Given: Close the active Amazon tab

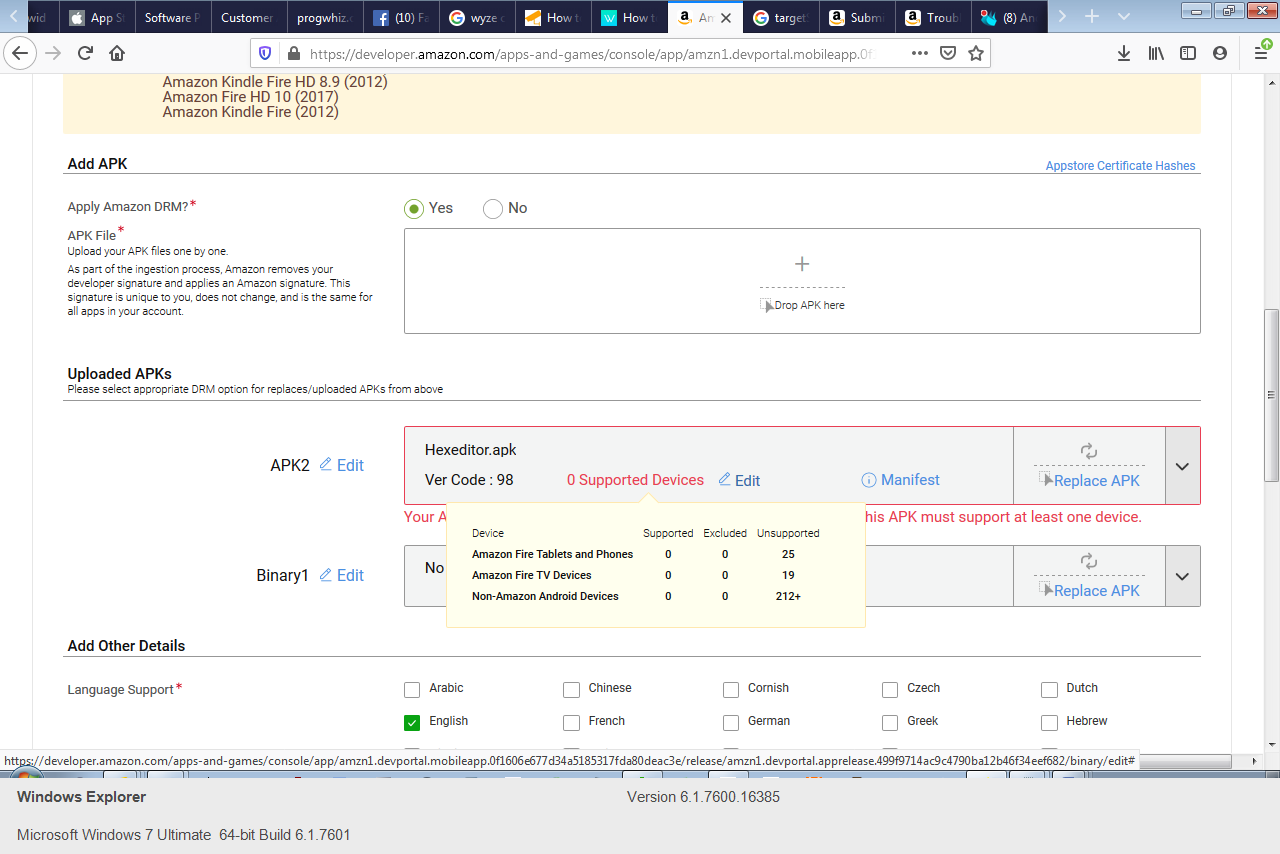Looking at the screenshot, I should 725,18.
